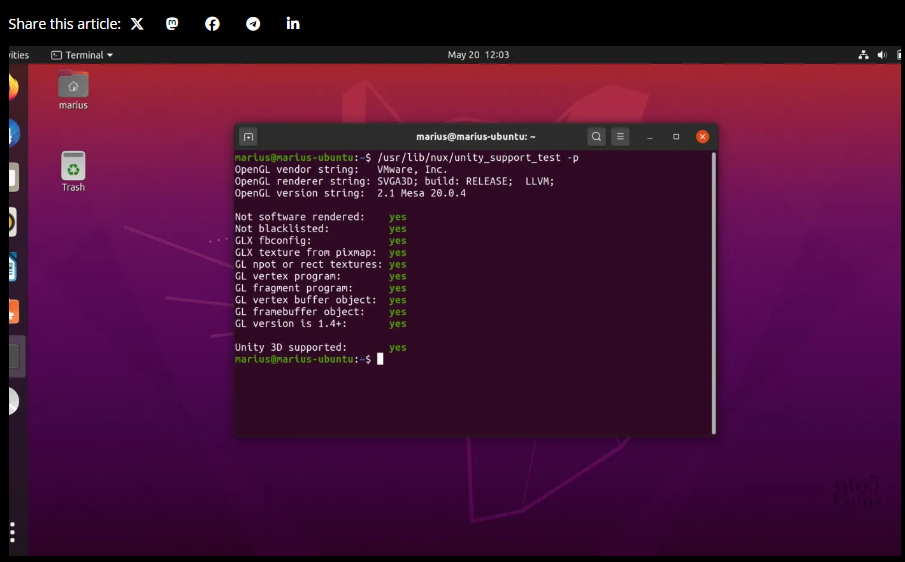Minimize the terminal window
This screenshot has width=905, height=562.
650,137
